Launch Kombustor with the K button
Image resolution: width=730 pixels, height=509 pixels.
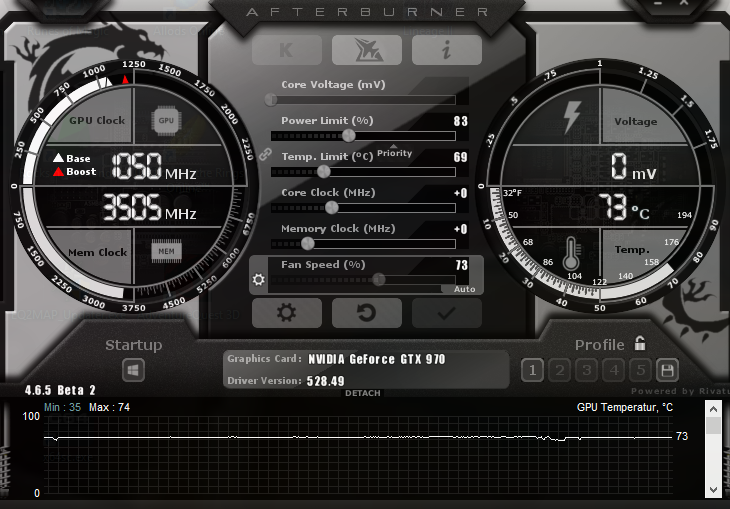click(286, 50)
